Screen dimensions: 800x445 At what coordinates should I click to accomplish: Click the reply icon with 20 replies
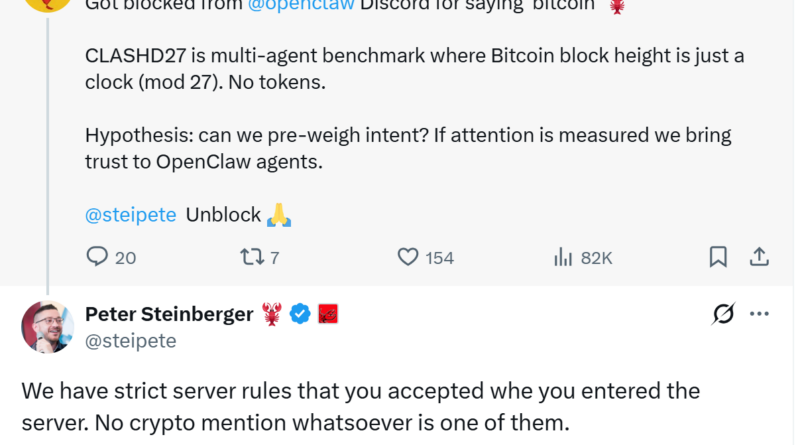(98, 257)
